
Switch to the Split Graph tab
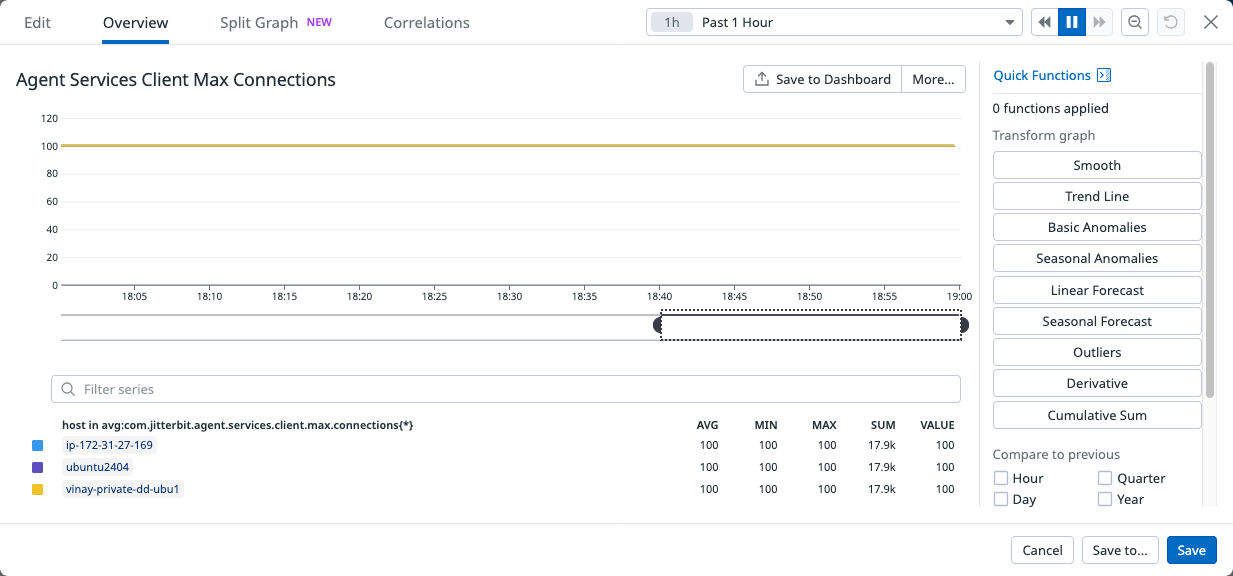[258, 22]
